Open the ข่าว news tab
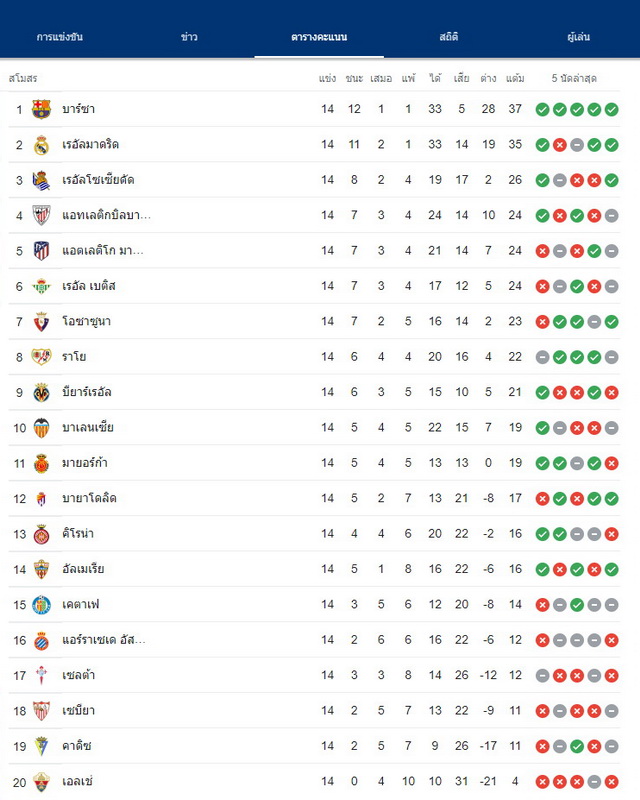 click(x=189, y=37)
